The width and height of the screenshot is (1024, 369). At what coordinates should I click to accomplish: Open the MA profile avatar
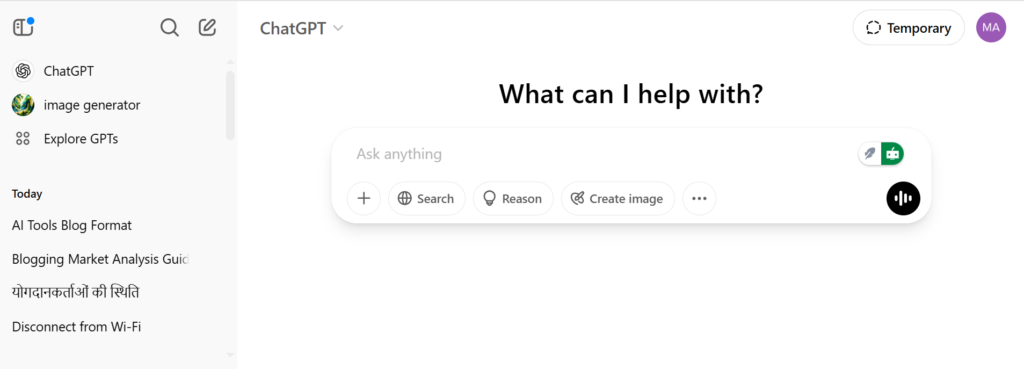point(991,27)
